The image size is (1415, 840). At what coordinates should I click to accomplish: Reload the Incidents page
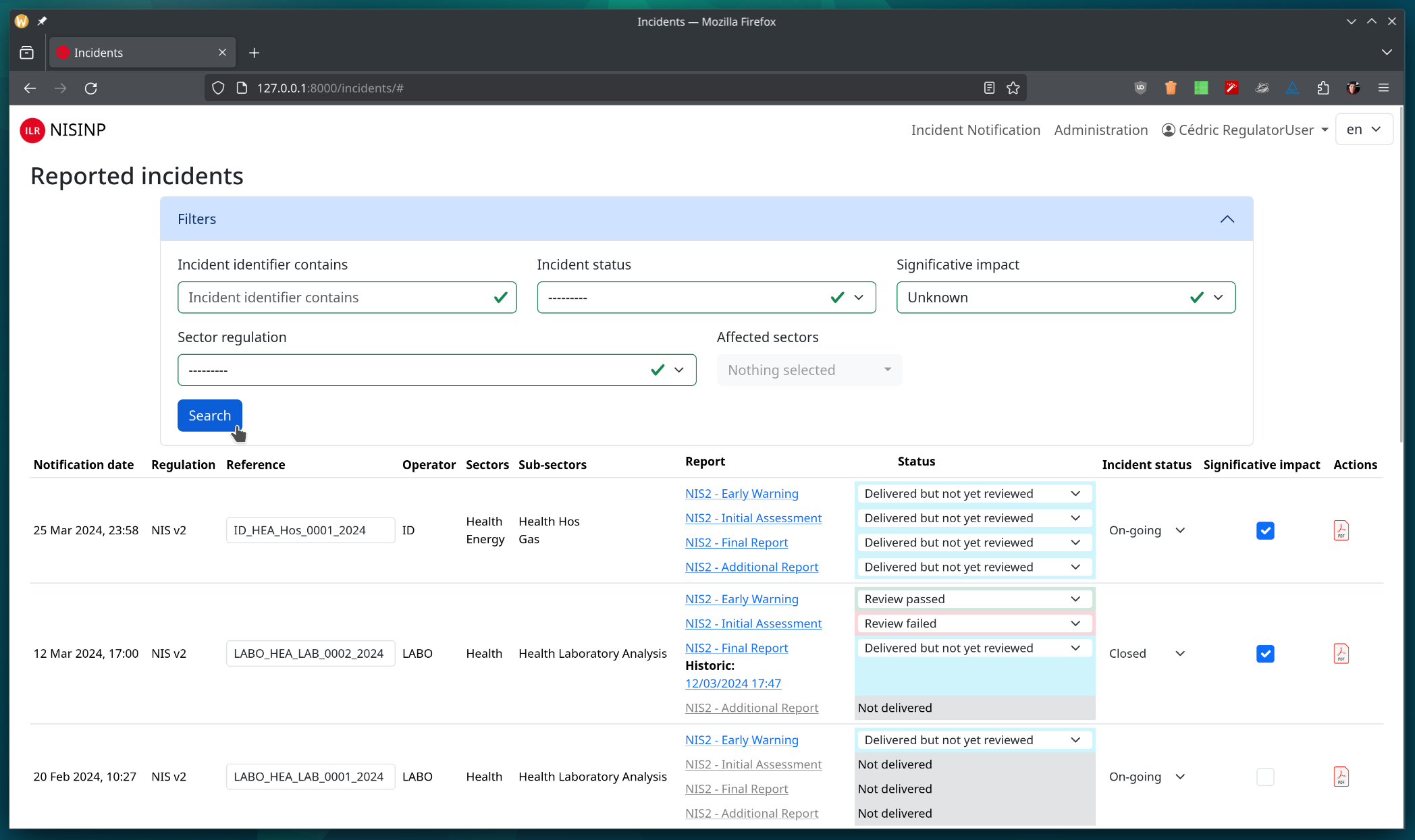[91, 88]
